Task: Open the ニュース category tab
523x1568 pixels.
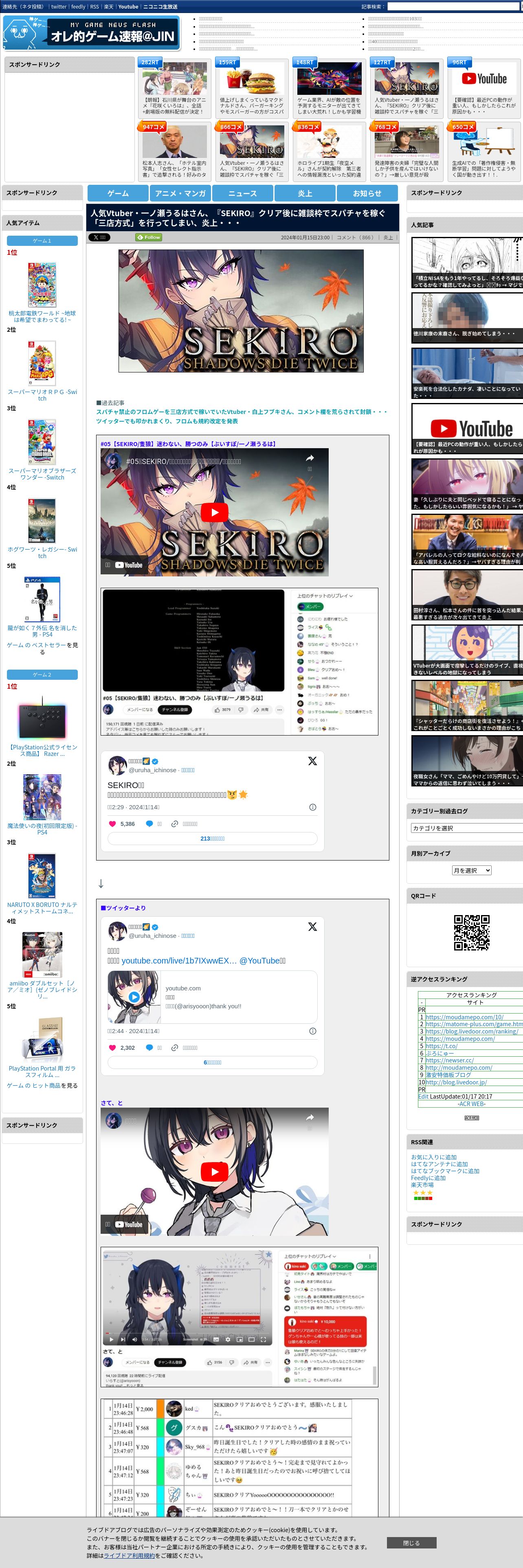Action: coord(242,193)
